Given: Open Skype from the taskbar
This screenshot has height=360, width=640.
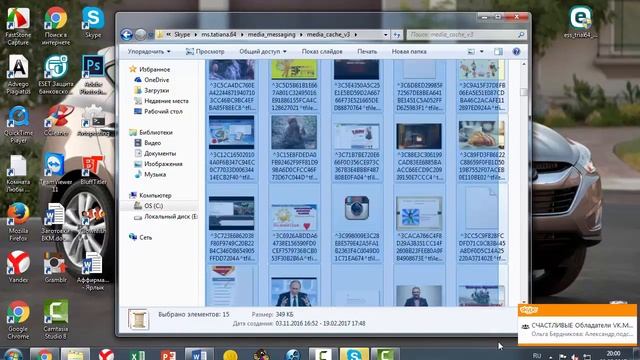Looking at the screenshot, I should 354,354.
